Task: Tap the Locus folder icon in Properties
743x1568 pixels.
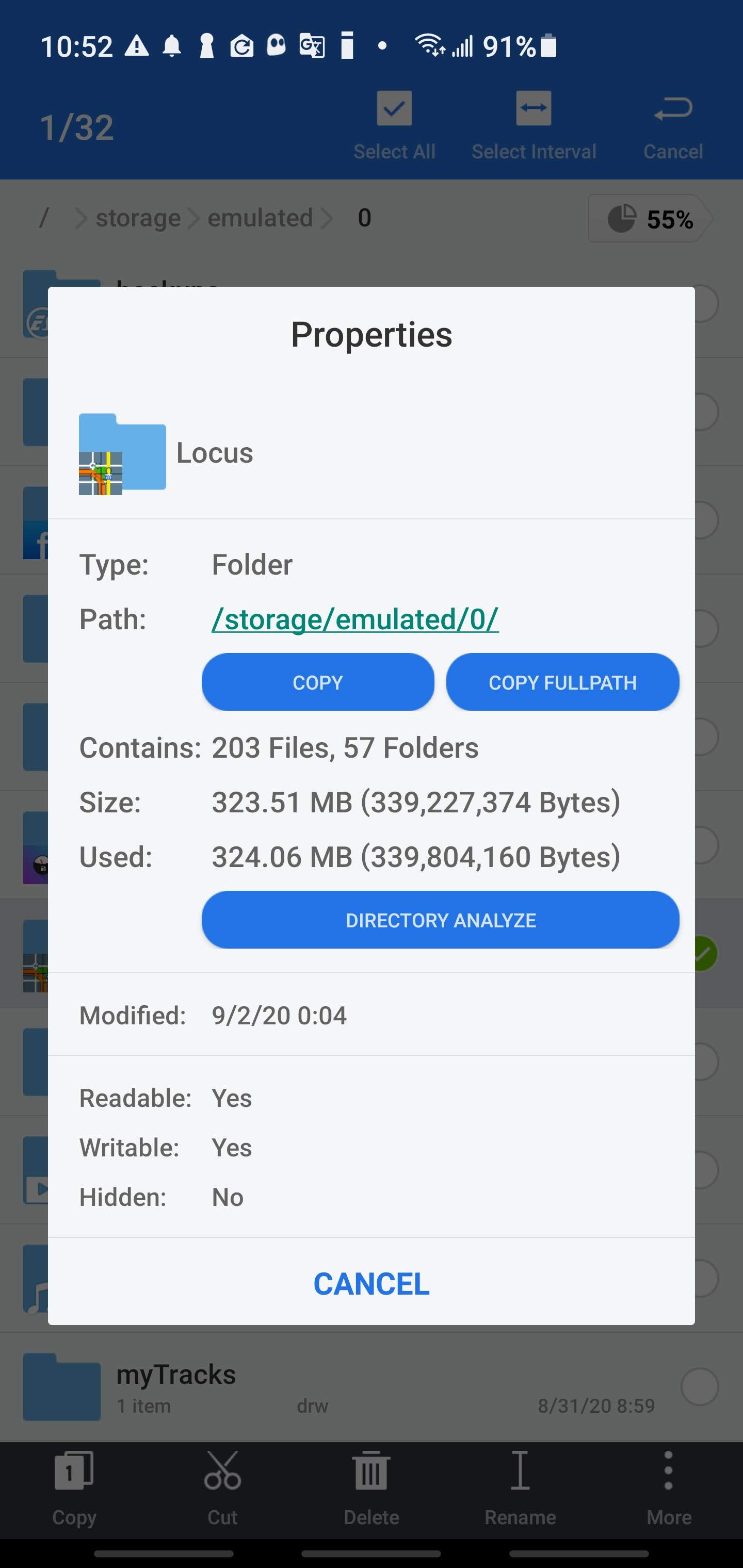Action: point(122,453)
